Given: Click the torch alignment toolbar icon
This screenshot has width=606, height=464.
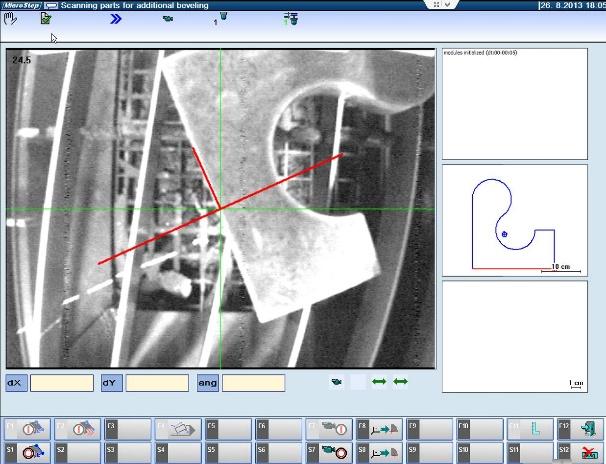Looking at the screenshot, I should [290, 18].
